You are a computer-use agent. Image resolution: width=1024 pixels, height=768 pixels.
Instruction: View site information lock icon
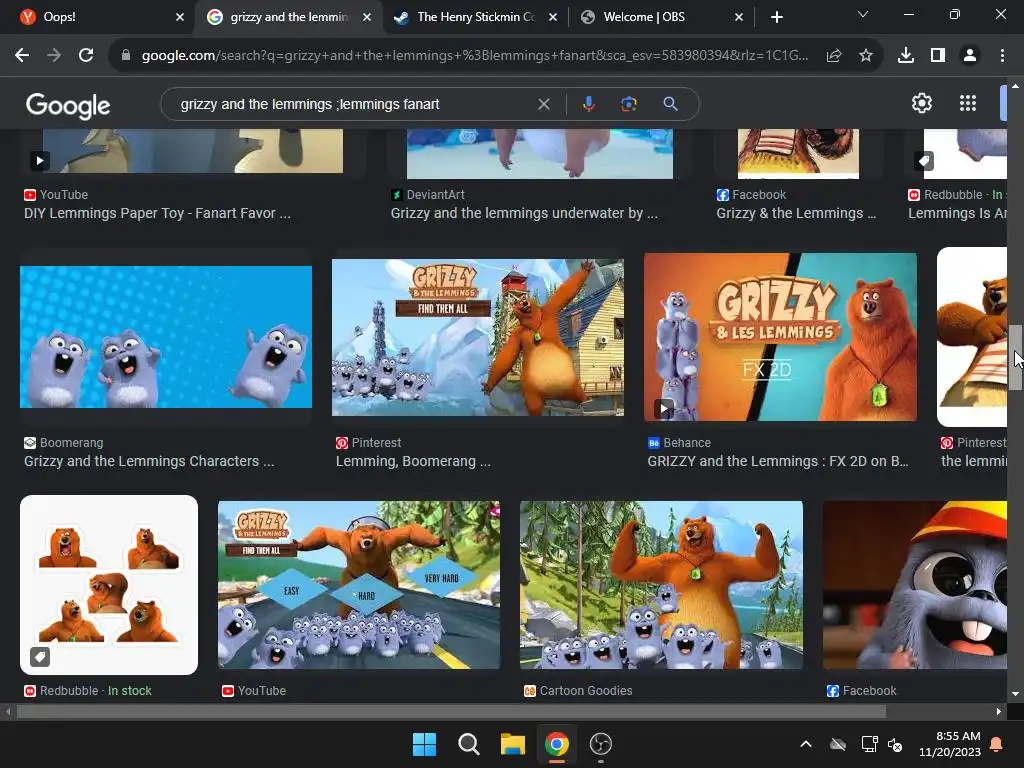(x=126, y=56)
